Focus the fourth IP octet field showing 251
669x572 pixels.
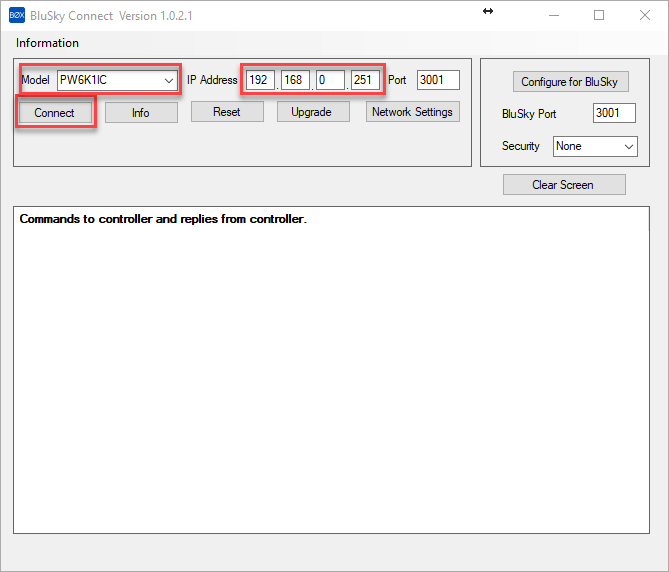pos(365,80)
